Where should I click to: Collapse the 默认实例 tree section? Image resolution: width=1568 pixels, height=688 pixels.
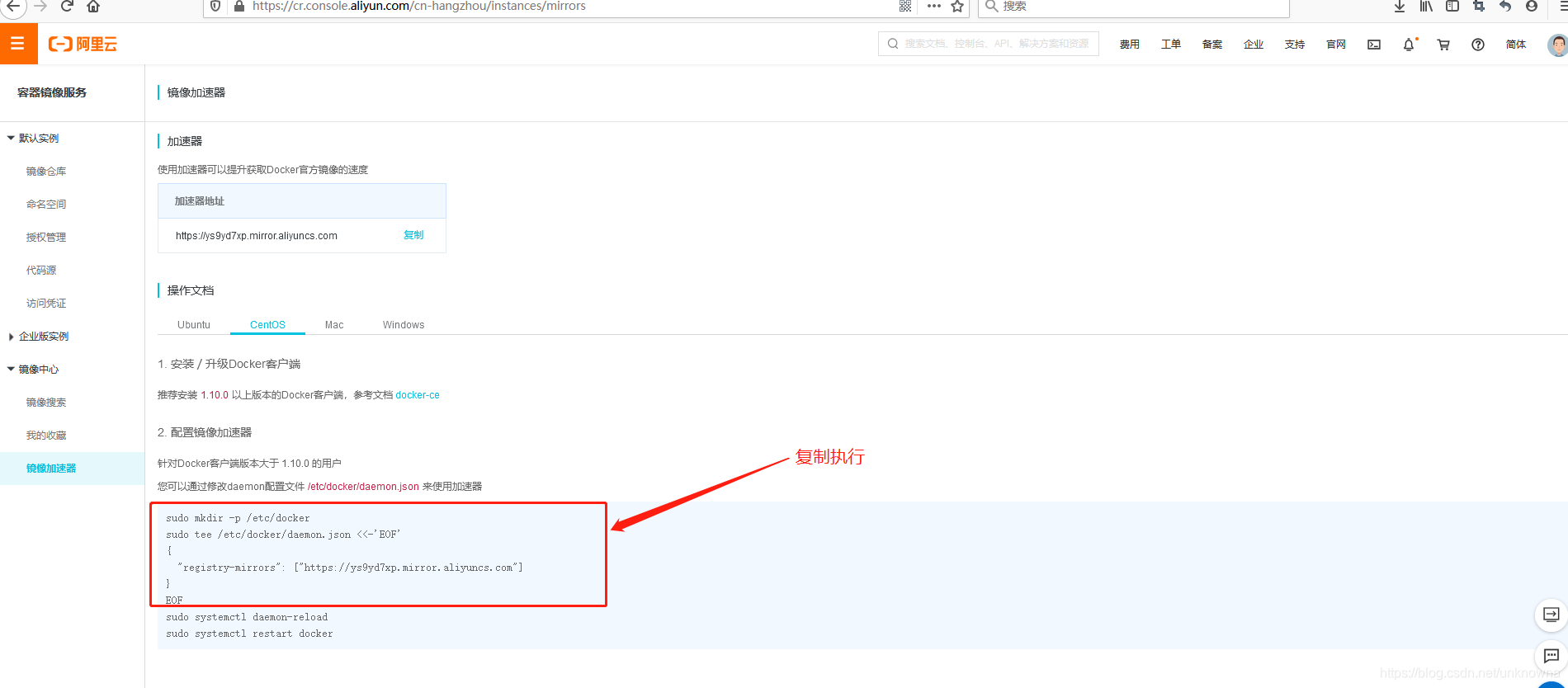point(11,138)
